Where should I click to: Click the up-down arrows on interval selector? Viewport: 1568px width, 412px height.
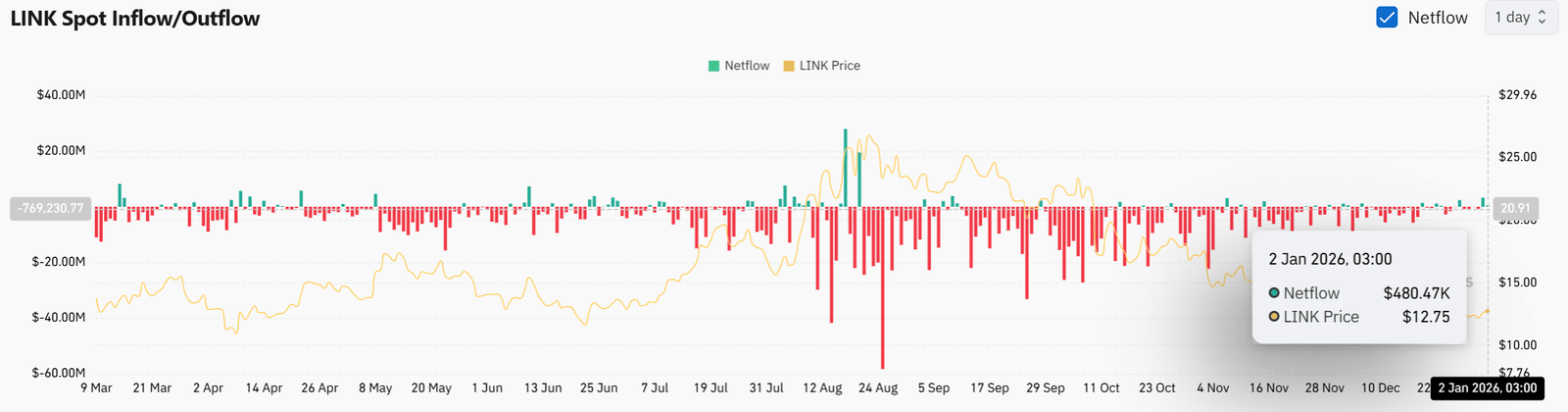1542,18
